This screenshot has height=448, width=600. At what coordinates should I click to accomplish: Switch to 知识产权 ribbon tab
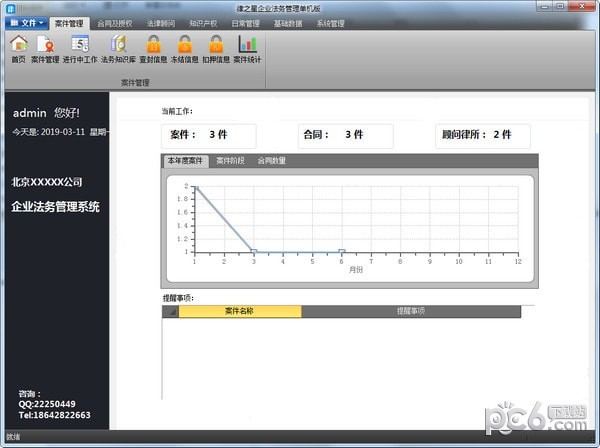[203, 23]
